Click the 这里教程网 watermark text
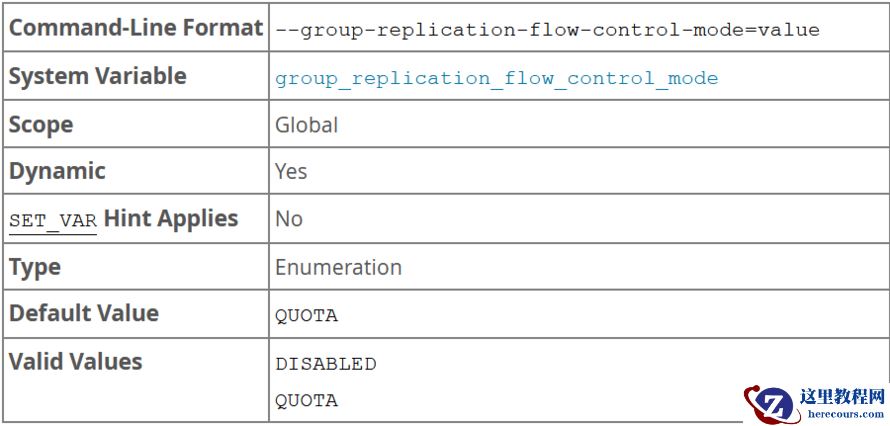 click(x=842, y=396)
